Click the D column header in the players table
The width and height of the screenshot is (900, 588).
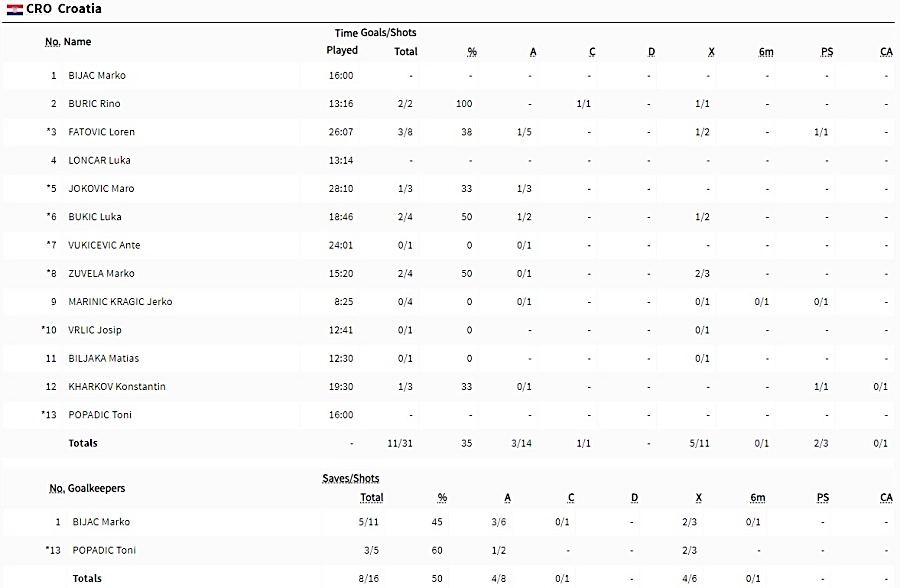click(x=651, y=52)
